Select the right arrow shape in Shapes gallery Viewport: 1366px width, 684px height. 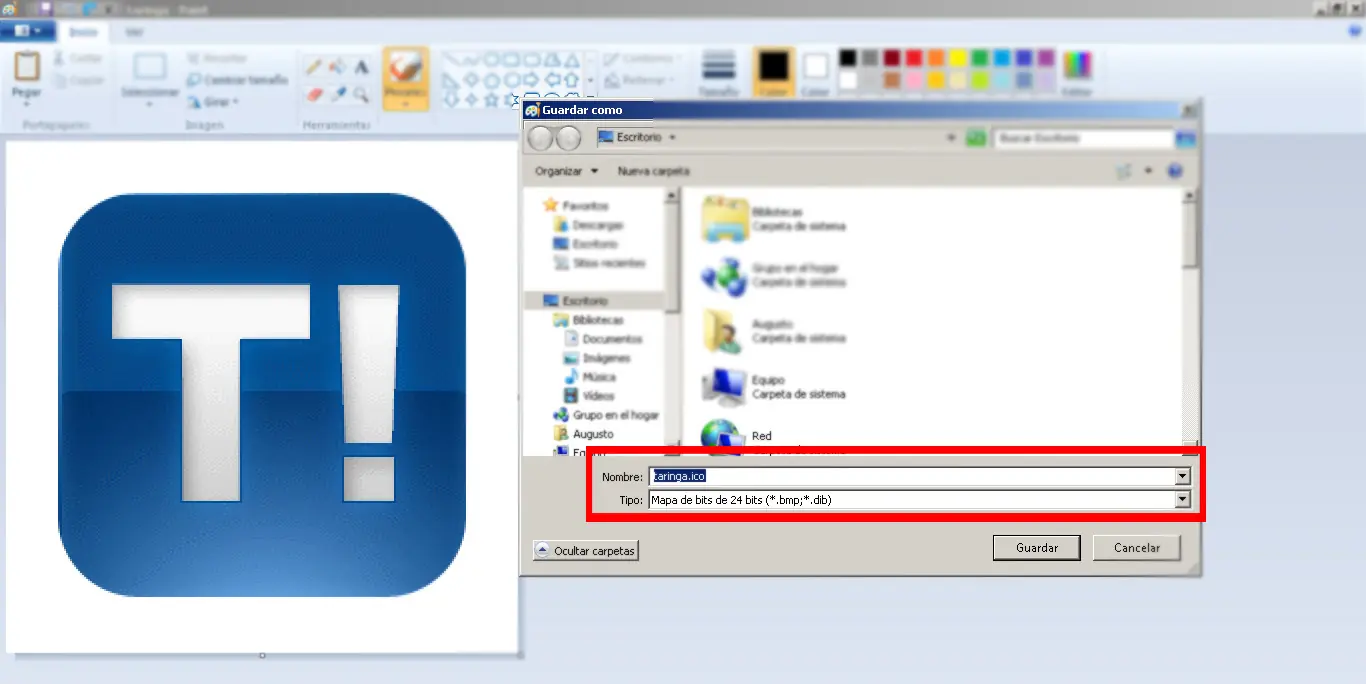[531, 79]
